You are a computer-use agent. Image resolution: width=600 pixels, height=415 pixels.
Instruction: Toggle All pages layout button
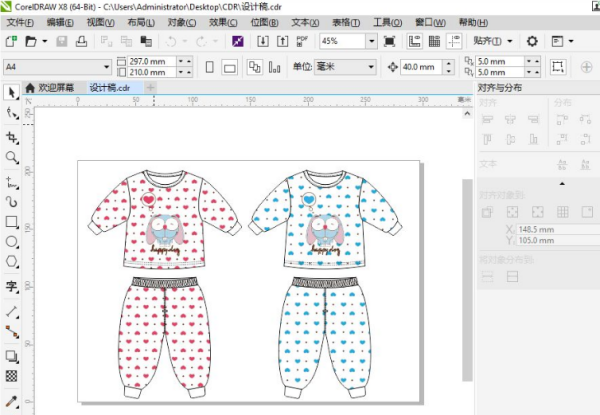point(255,67)
